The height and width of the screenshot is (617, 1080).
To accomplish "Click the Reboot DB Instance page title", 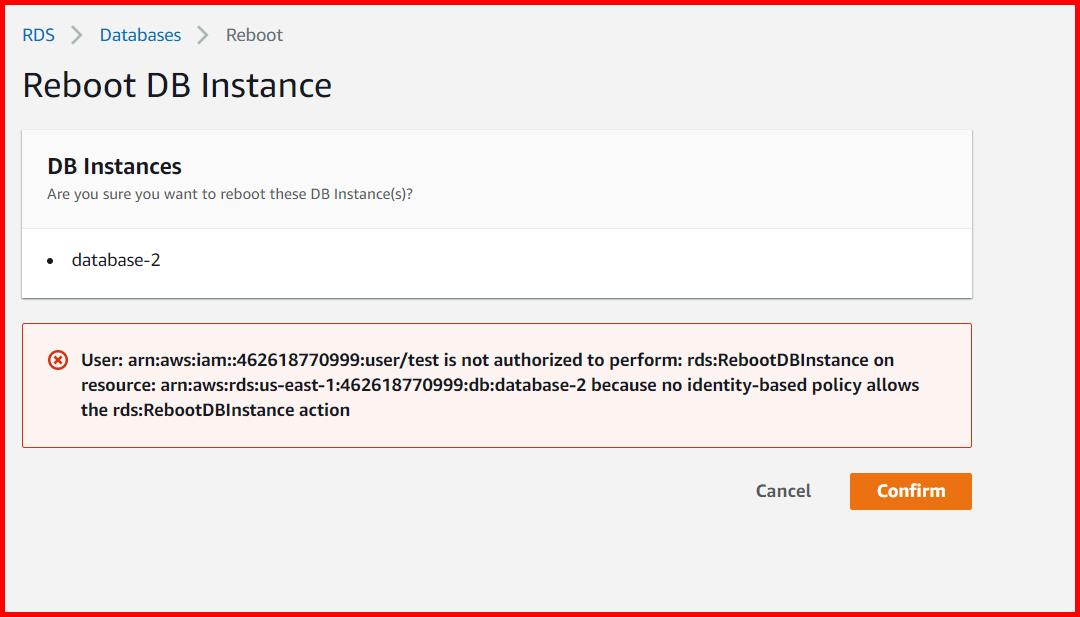I will pos(176,86).
